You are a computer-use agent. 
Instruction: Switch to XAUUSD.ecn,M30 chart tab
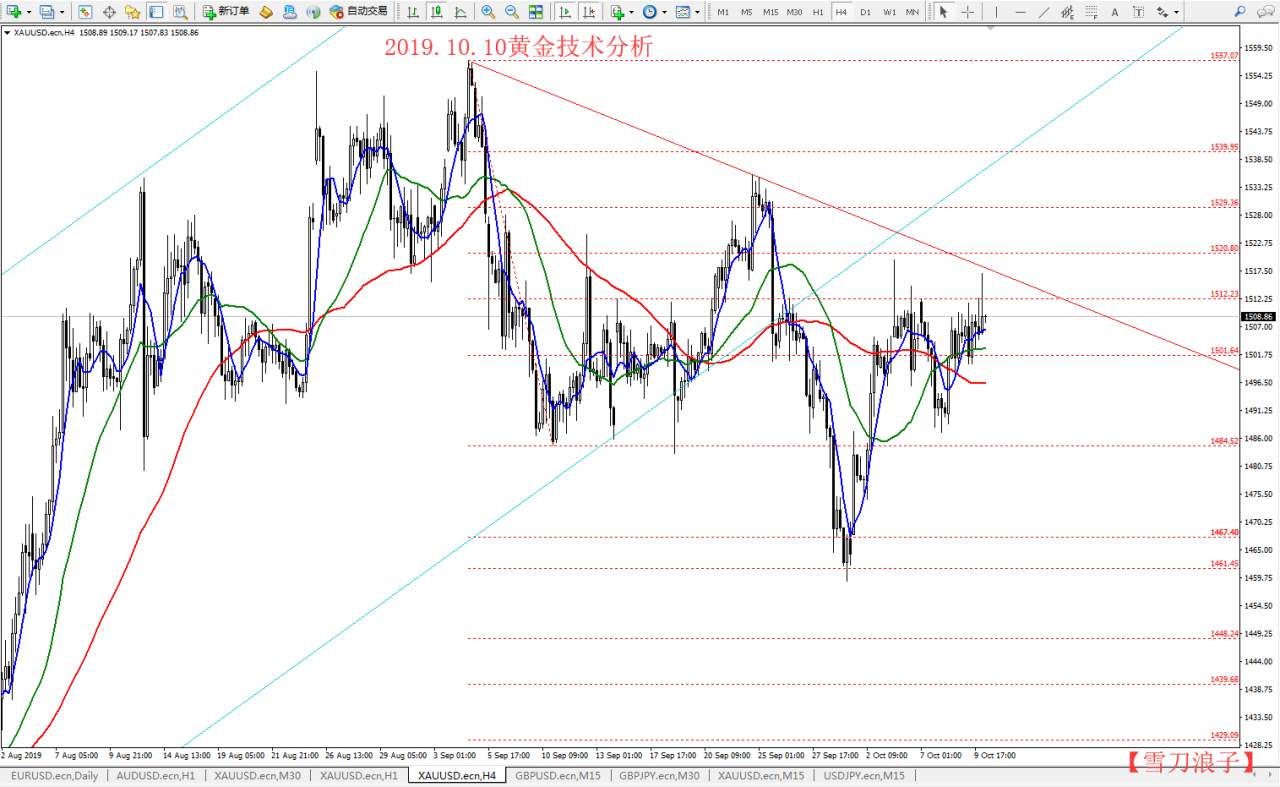(257, 775)
